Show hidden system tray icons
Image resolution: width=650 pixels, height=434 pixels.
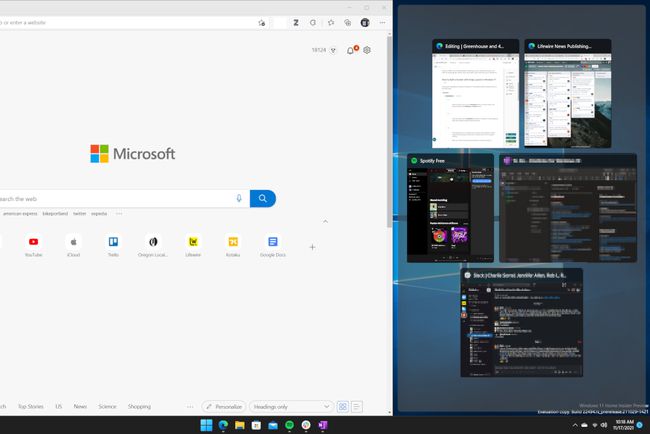pyautogui.click(x=575, y=425)
